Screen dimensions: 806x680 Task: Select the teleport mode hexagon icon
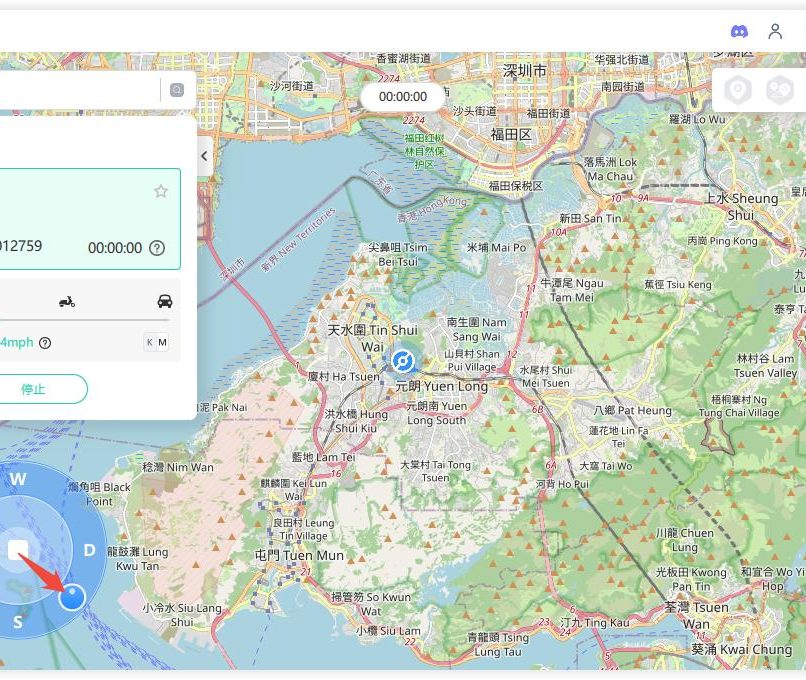[x=738, y=91]
